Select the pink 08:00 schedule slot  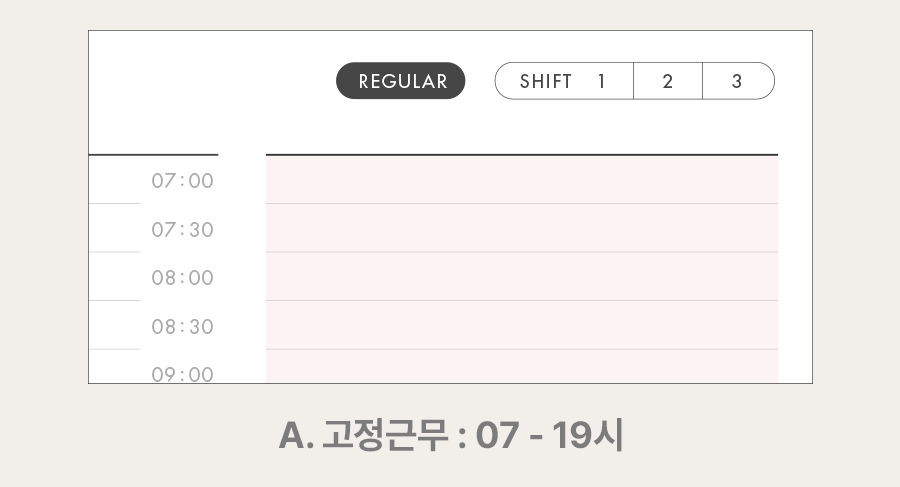click(521, 277)
